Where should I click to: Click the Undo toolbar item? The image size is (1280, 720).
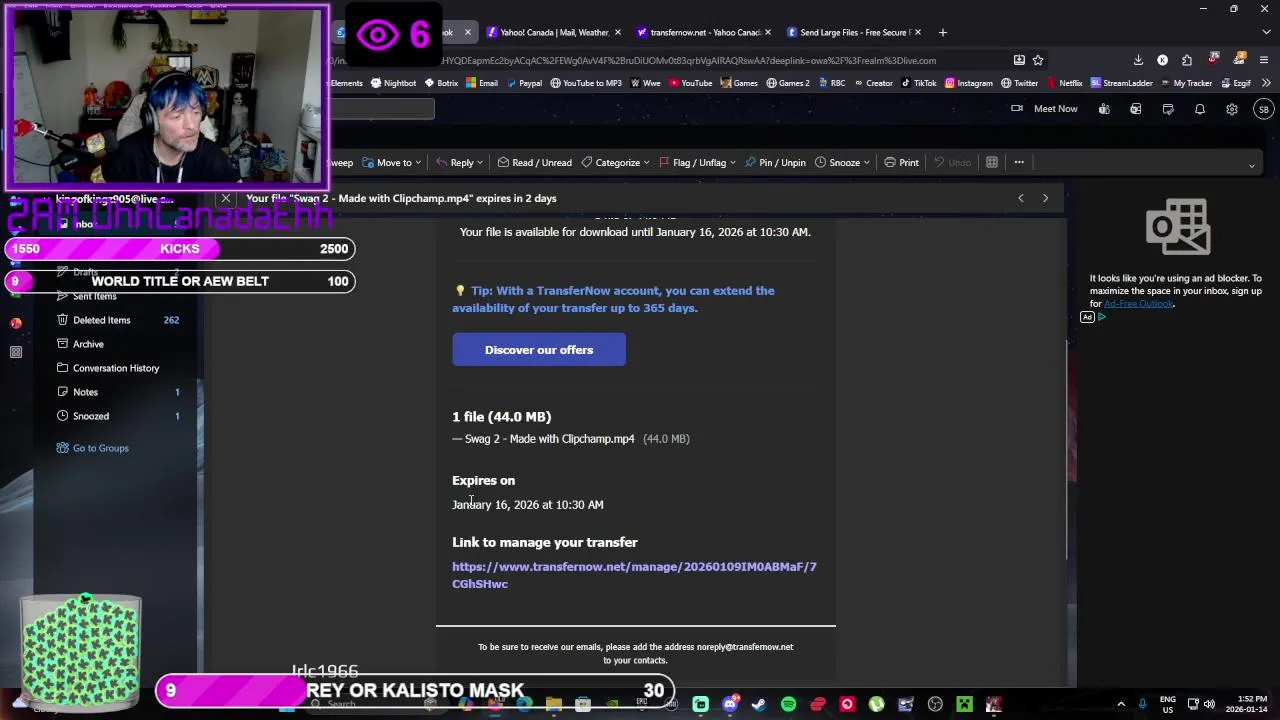952,162
